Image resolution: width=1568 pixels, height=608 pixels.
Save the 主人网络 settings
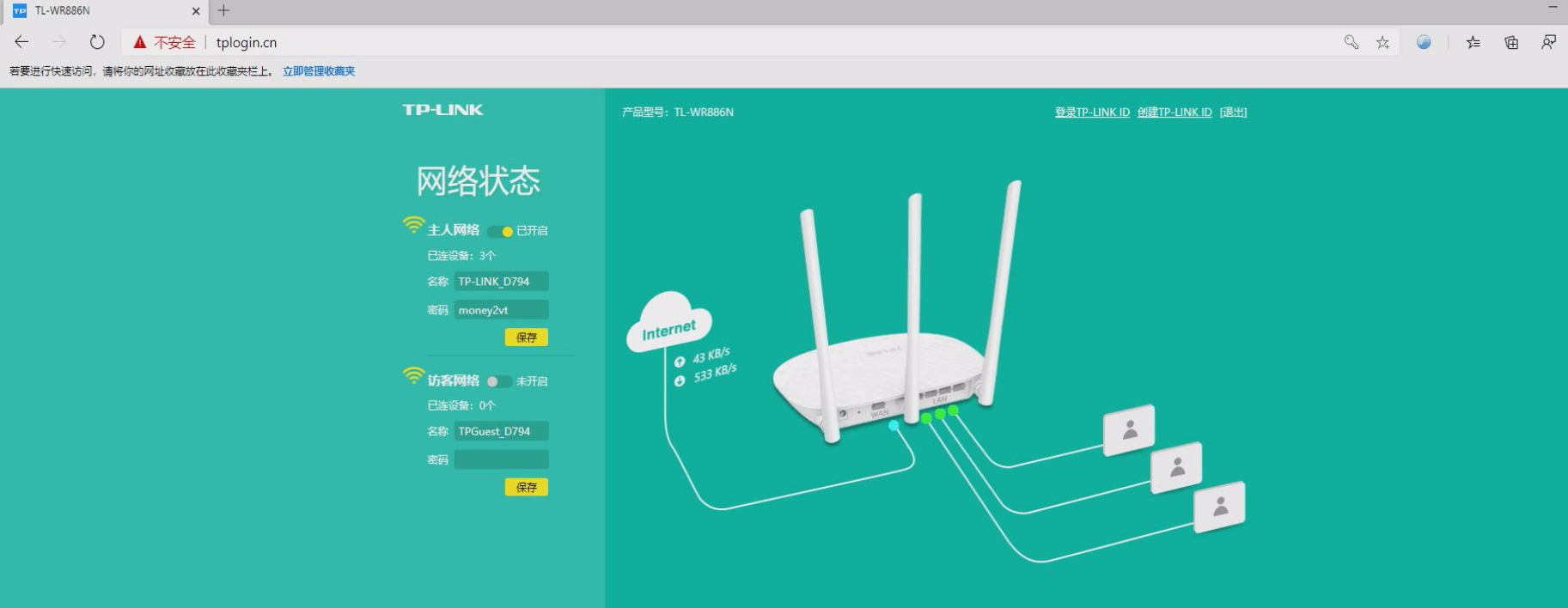pyautogui.click(x=526, y=337)
